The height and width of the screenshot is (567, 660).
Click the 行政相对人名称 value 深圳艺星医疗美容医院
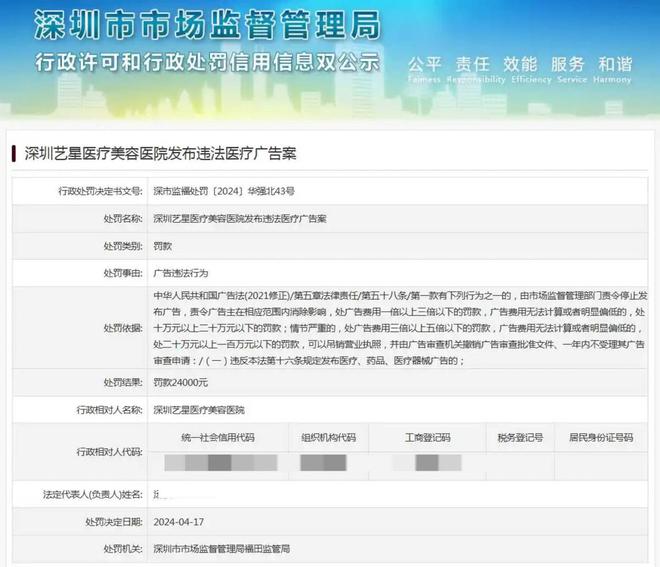tap(198, 410)
